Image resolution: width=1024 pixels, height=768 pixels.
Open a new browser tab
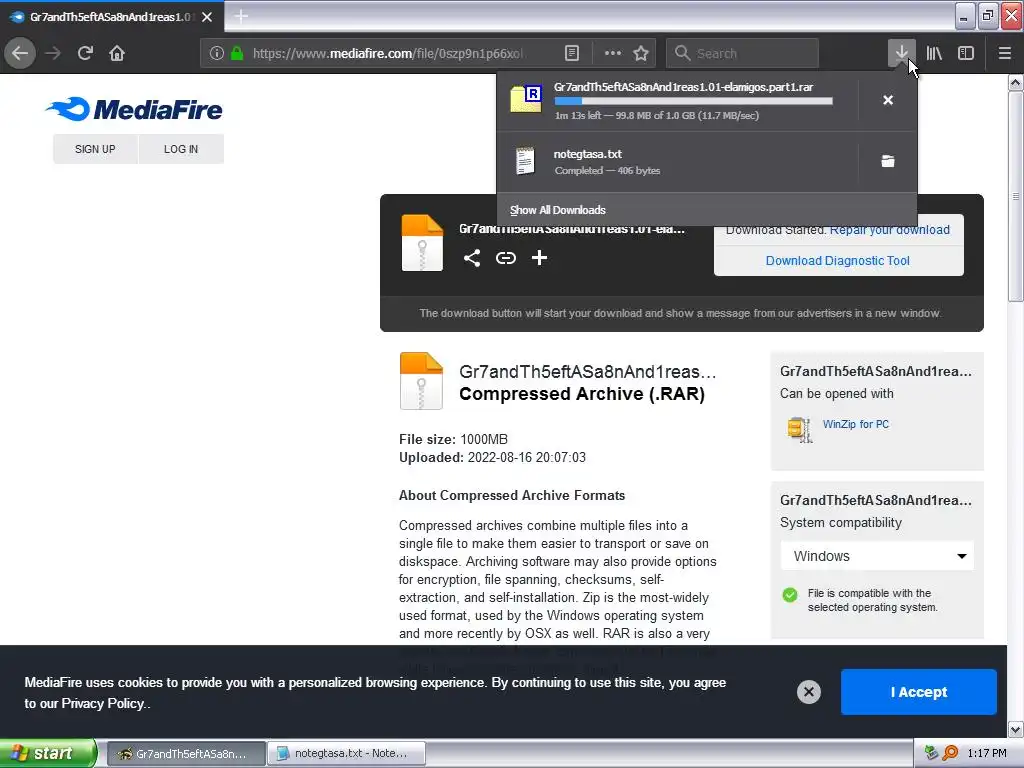point(241,16)
